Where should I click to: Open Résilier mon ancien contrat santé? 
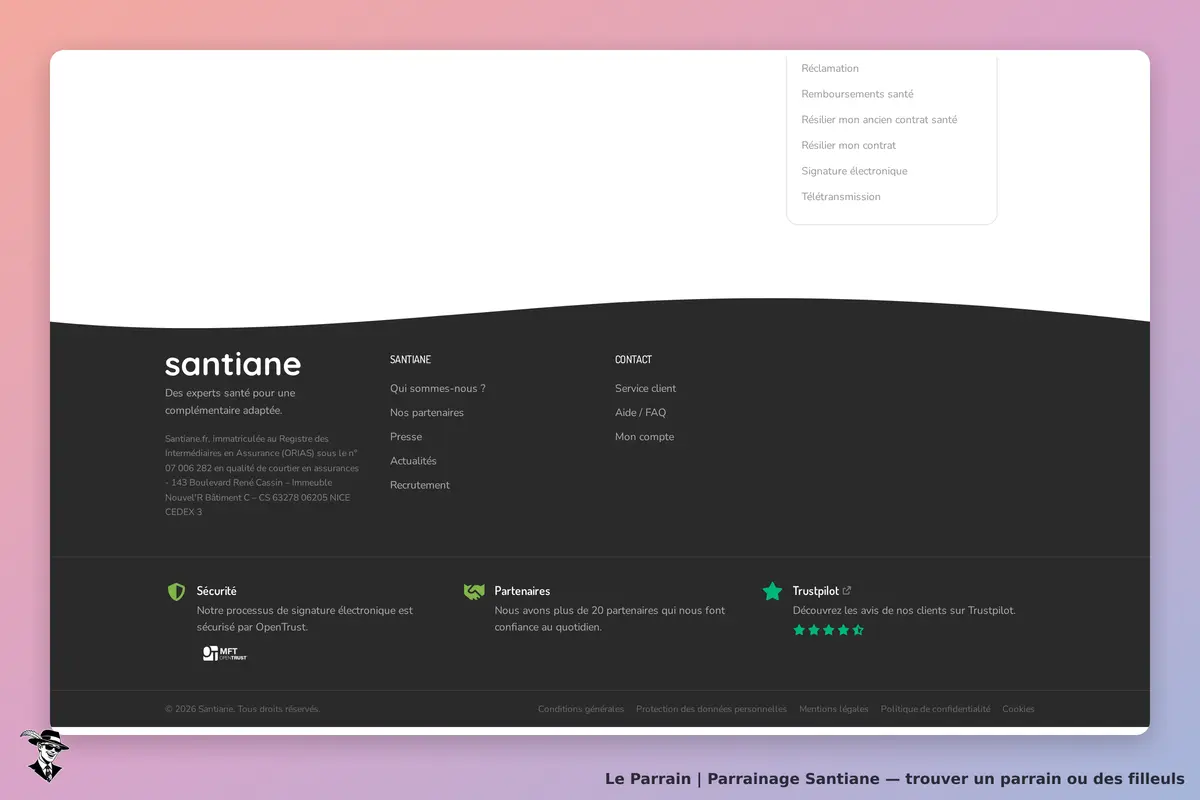tap(879, 120)
